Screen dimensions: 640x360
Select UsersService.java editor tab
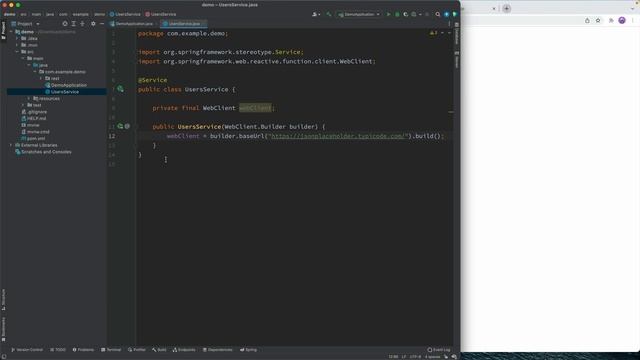click(184, 24)
